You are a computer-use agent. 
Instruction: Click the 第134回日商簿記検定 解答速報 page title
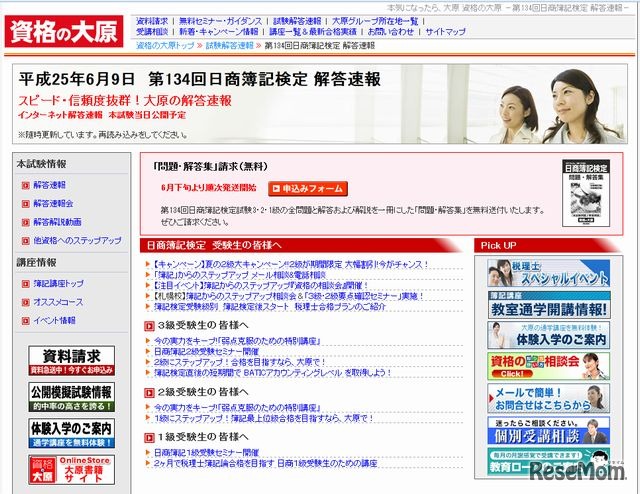click(264, 79)
